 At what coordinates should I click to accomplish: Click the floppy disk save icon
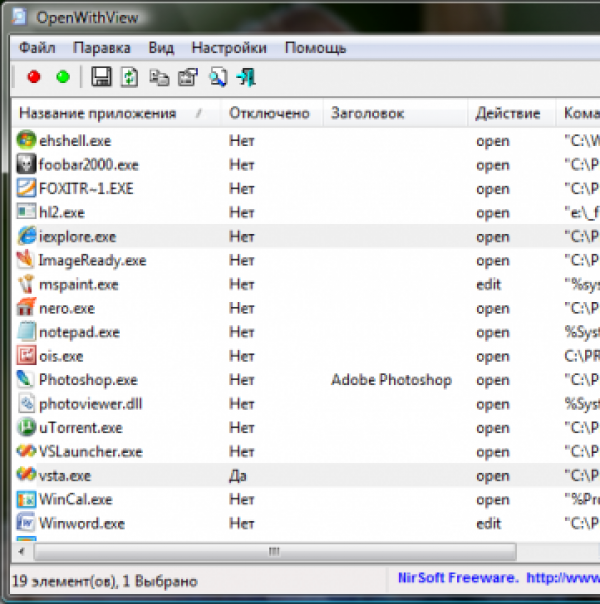click(100, 77)
